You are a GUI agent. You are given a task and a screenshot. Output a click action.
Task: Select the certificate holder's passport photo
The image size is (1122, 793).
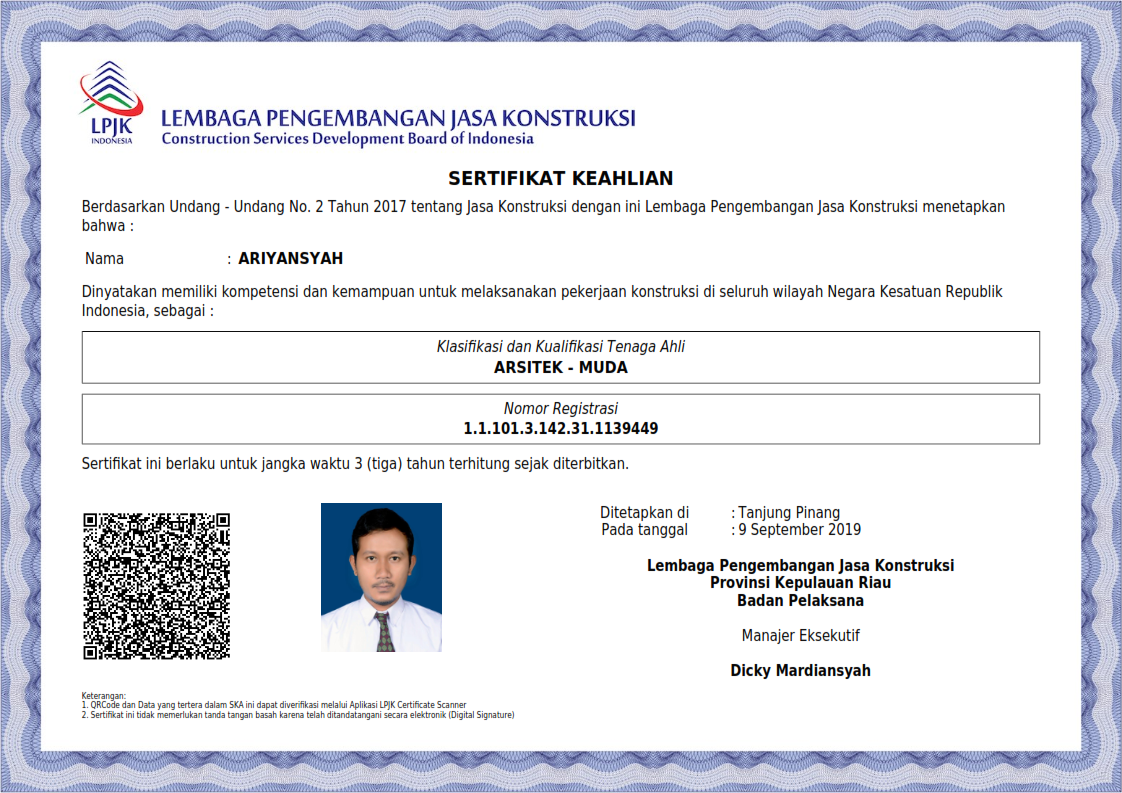click(x=381, y=577)
